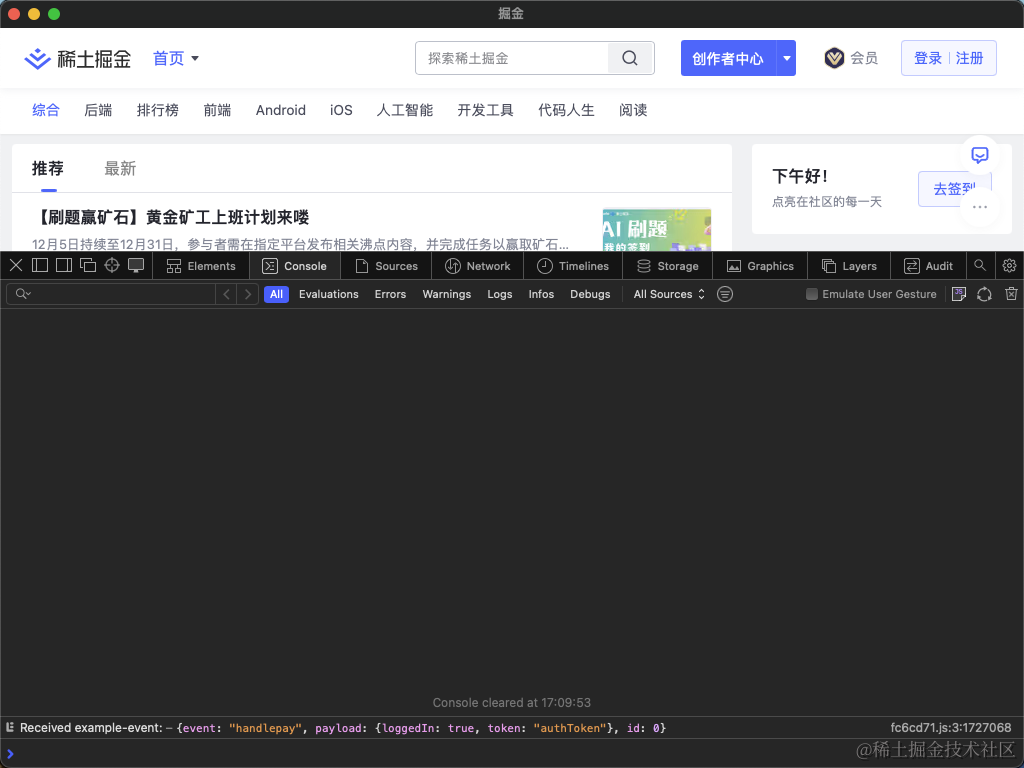This screenshot has height=768, width=1024.
Task: Filter console by Debugs
Action: coord(590,294)
